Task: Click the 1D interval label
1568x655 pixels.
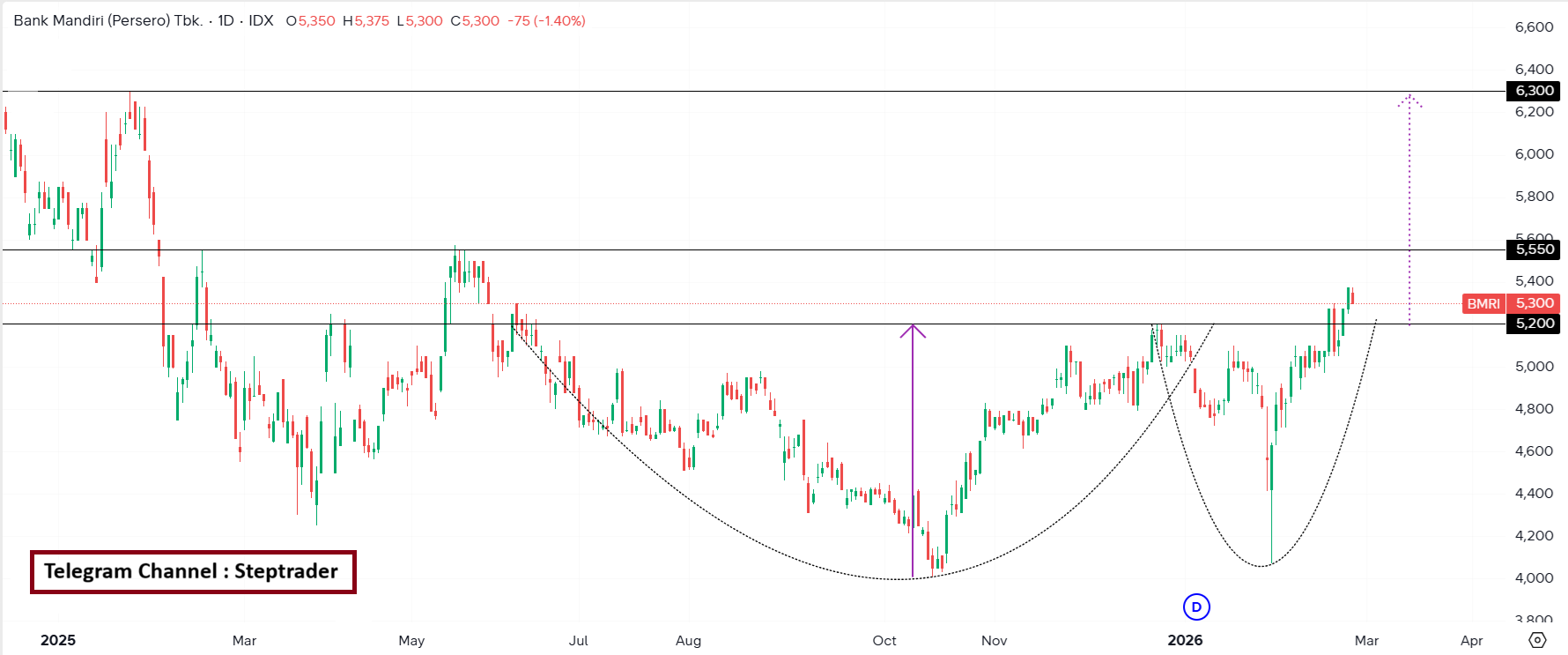Action: coord(226,20)
